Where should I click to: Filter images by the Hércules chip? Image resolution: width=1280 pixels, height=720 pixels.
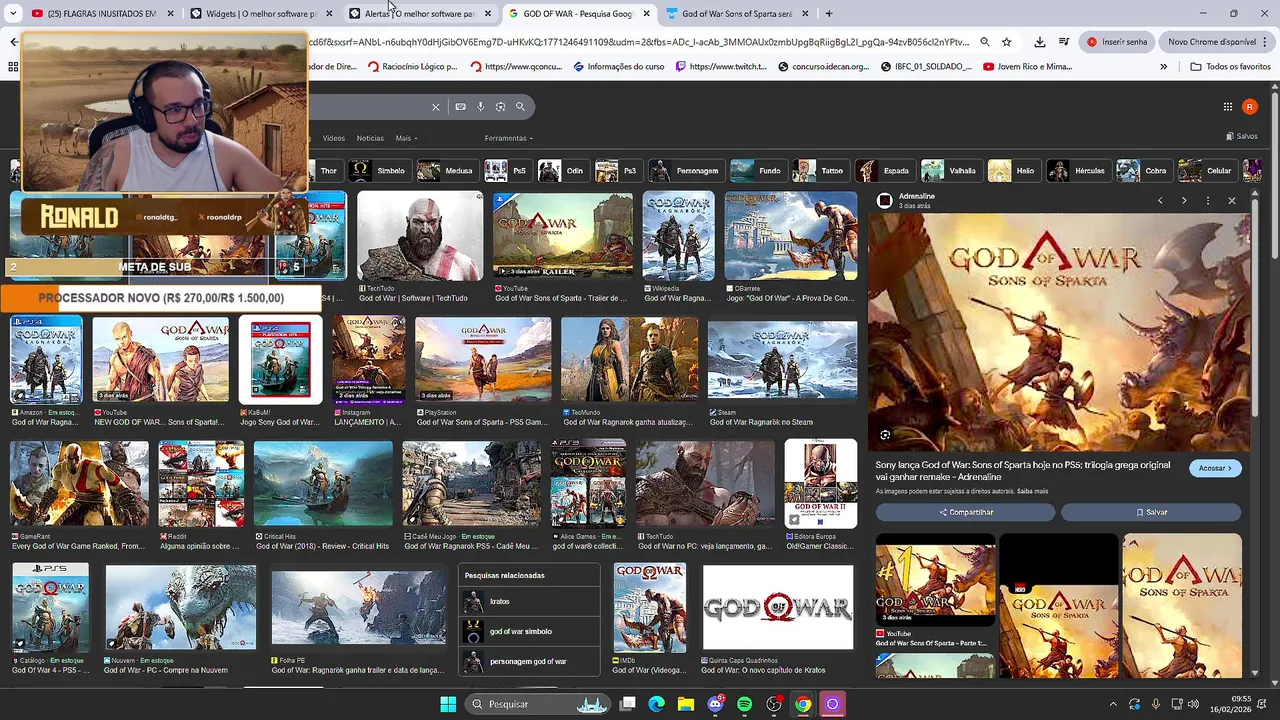1077,171
